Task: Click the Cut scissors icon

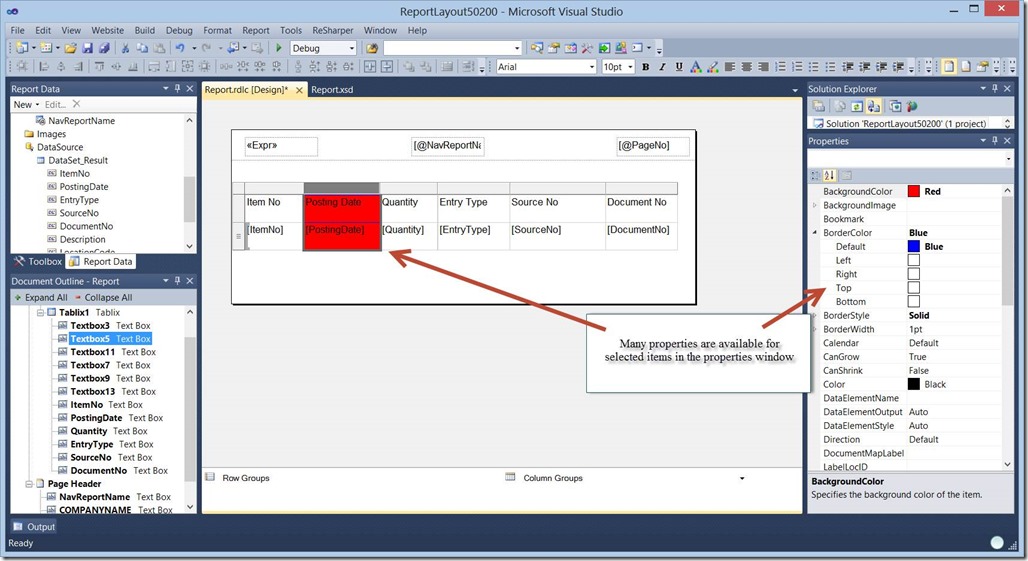Action: point(125,48)
